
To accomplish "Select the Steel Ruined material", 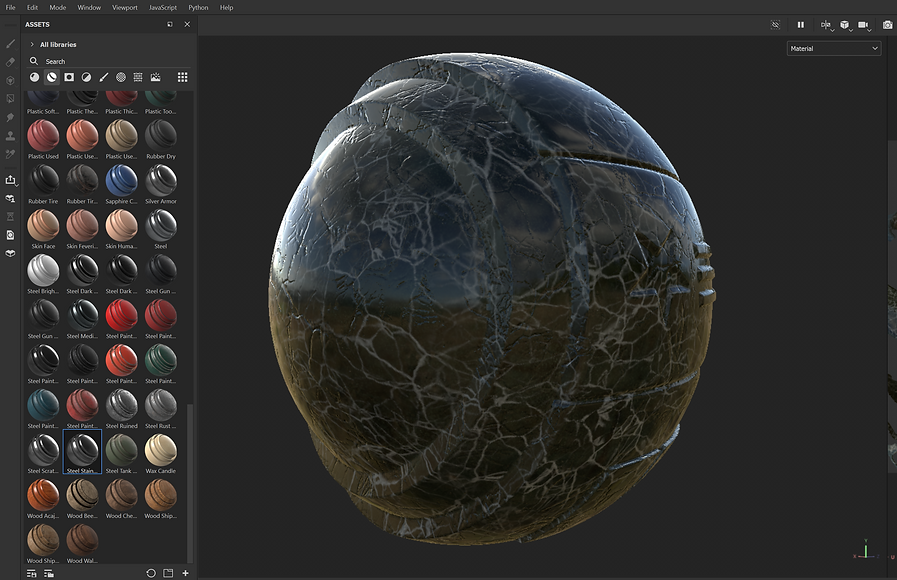I will click(121, 409).
